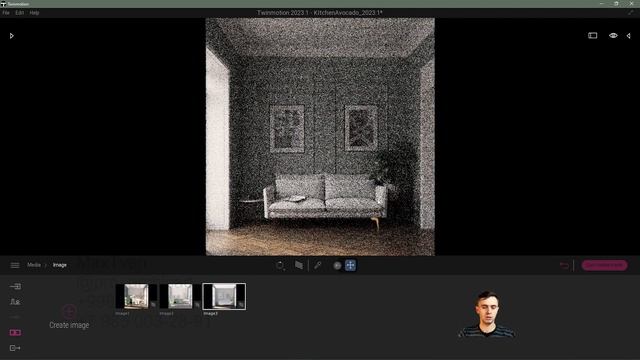Click the edit icon on third thumbnail
Image resolution: width=640 pixels, height=360 pixels.
point(241,304)
